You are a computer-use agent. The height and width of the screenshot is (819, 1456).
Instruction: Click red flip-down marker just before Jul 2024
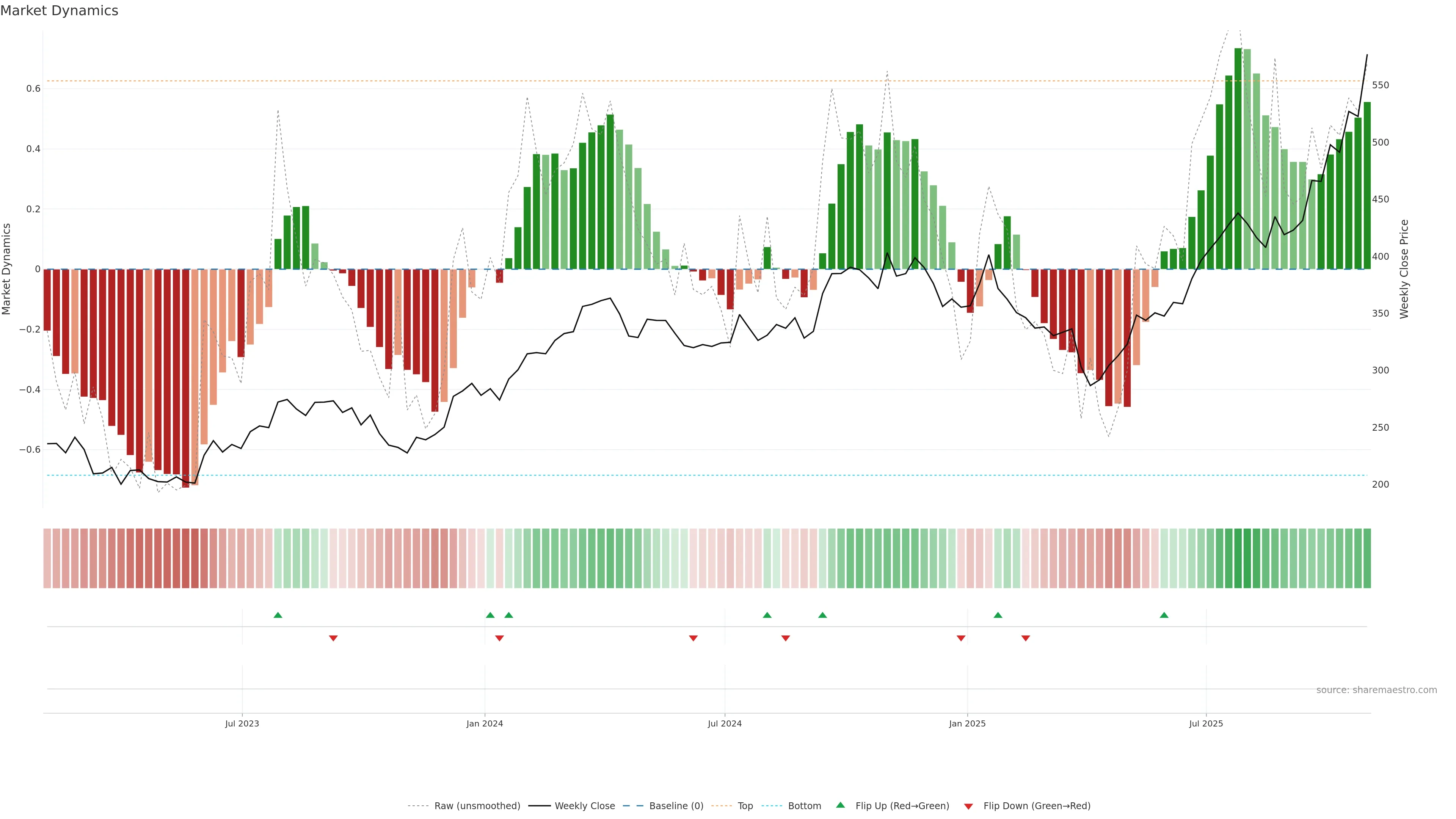693,638
